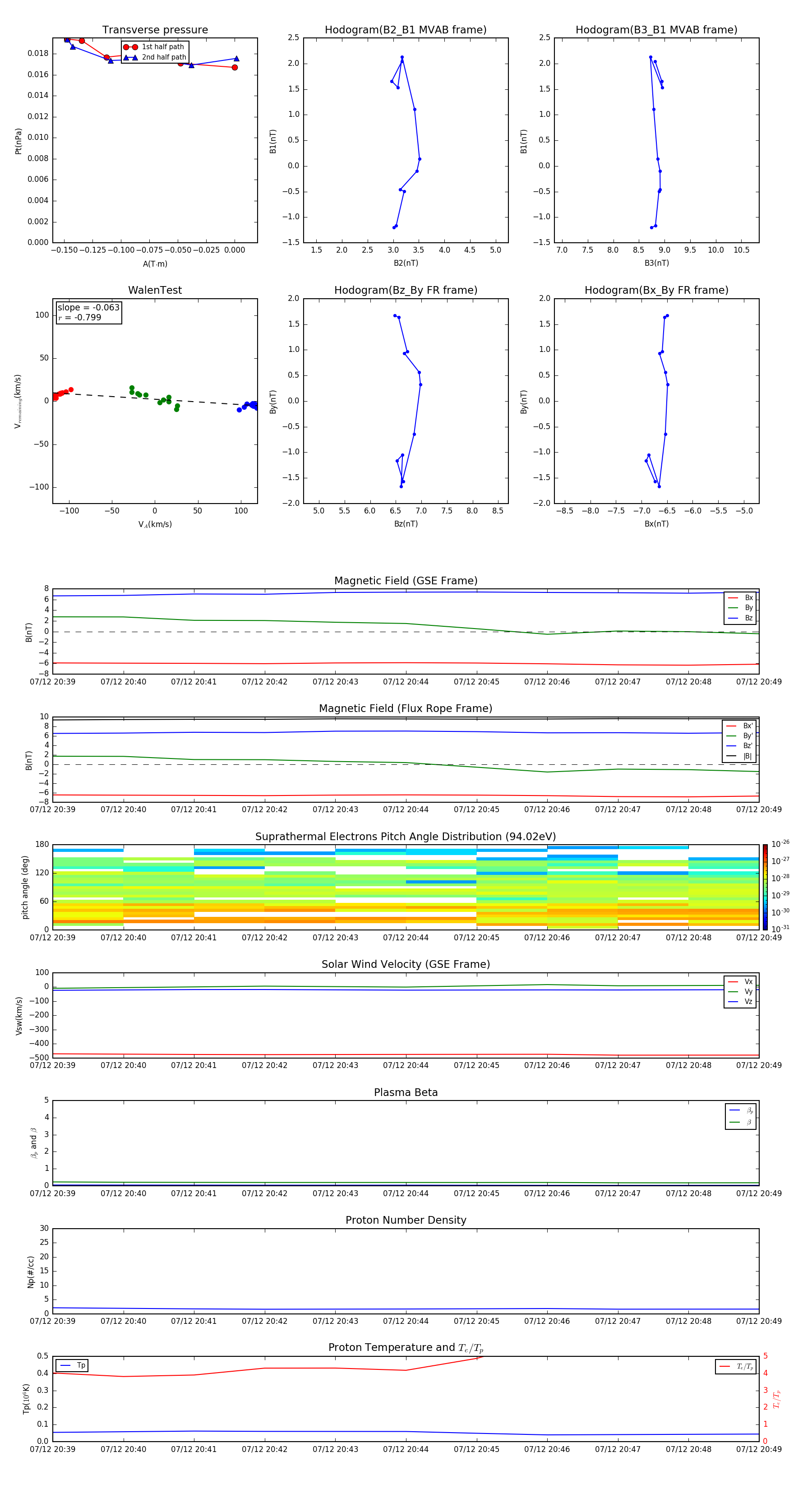The height and width of the screenshot is (1489, 812).
Task: Click the pitch angle distribution colorbar
Action: (x=765, y=887)
